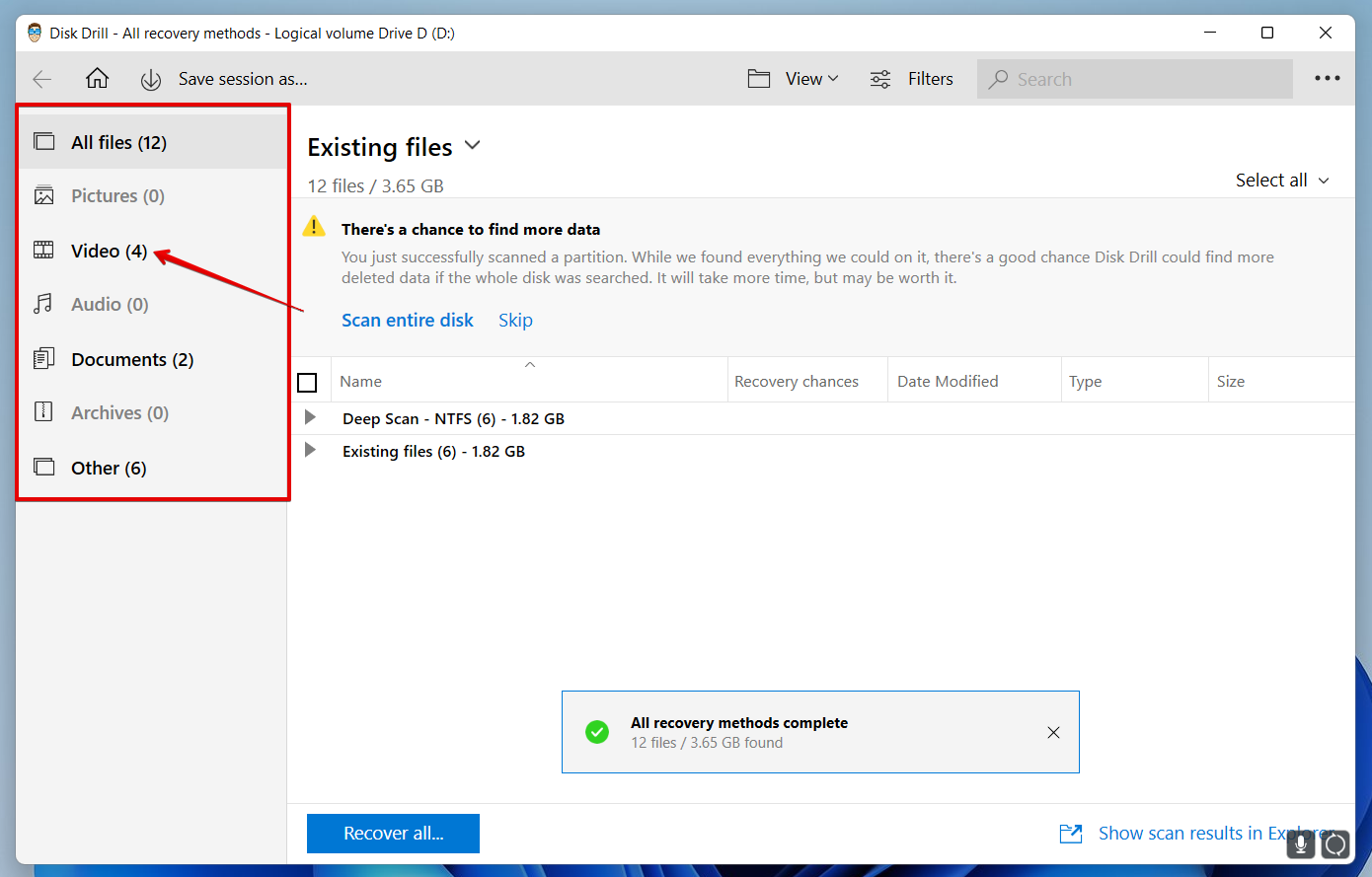This screenshot has width=1372, height=877.
Task: Click the Archives sidebar icon
Action: [x=43, y=411]
